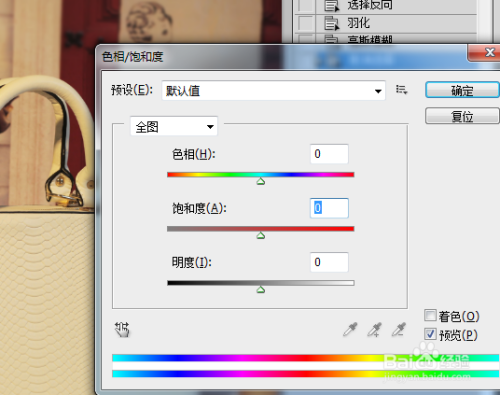The image size is (500, 395).
Task: Click the 明度(I) slider handle
Action: 261,290
